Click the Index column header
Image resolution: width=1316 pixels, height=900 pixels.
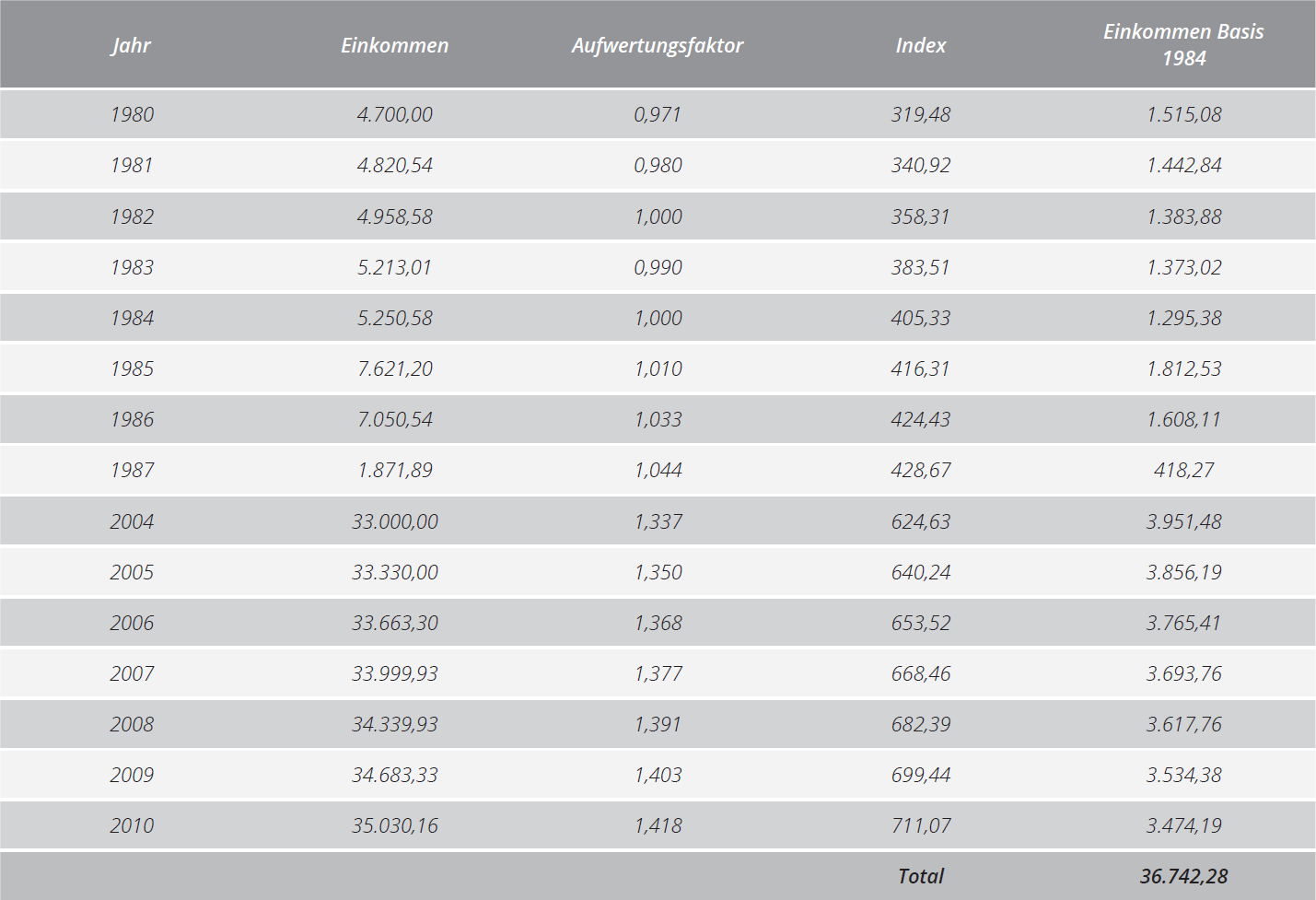[x=921, y=45]
